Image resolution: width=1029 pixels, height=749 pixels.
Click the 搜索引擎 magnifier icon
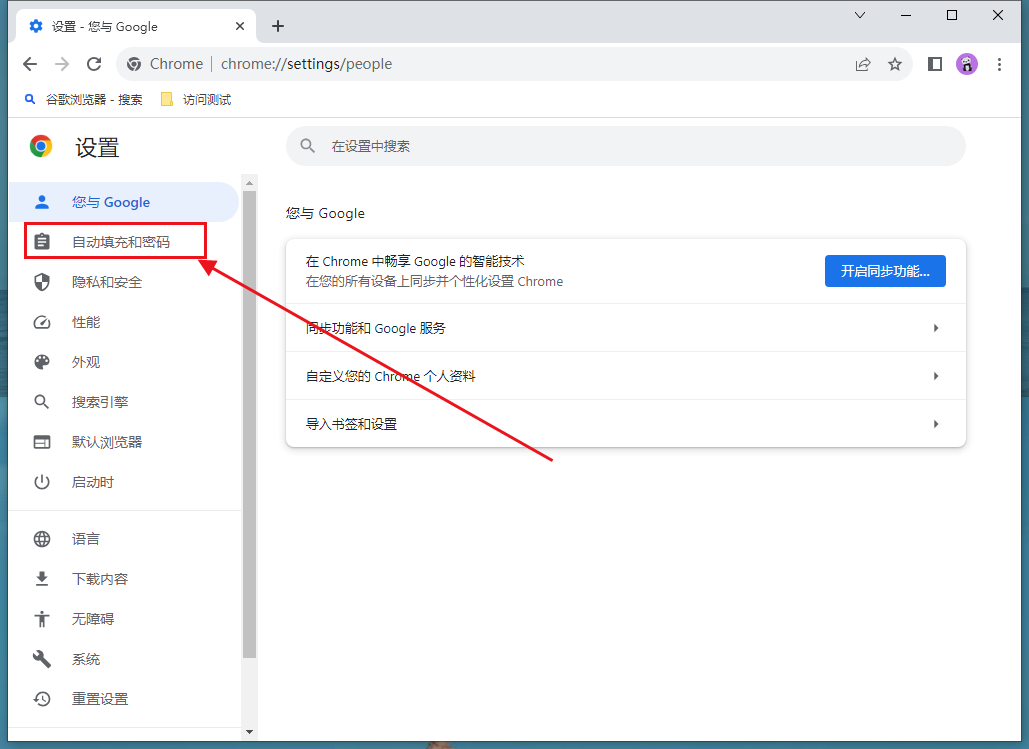(42, 402)
